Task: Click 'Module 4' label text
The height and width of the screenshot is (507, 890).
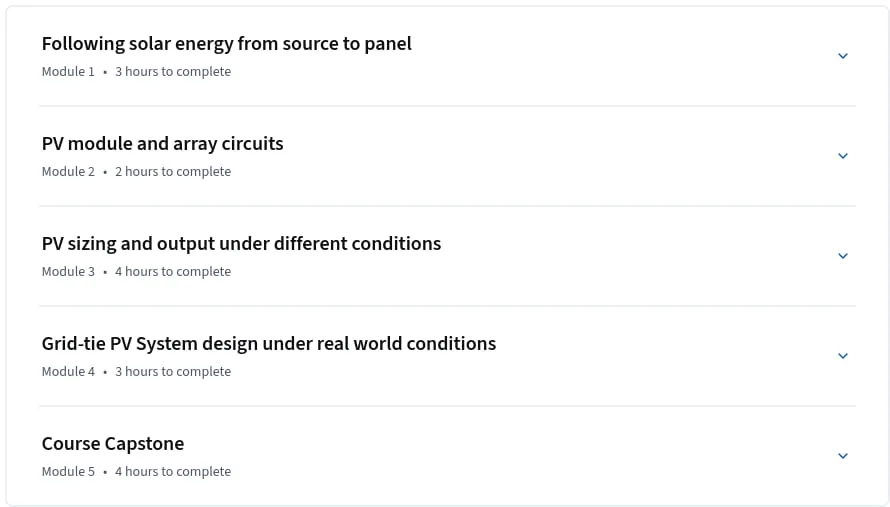Action: [x=68, y=371]
